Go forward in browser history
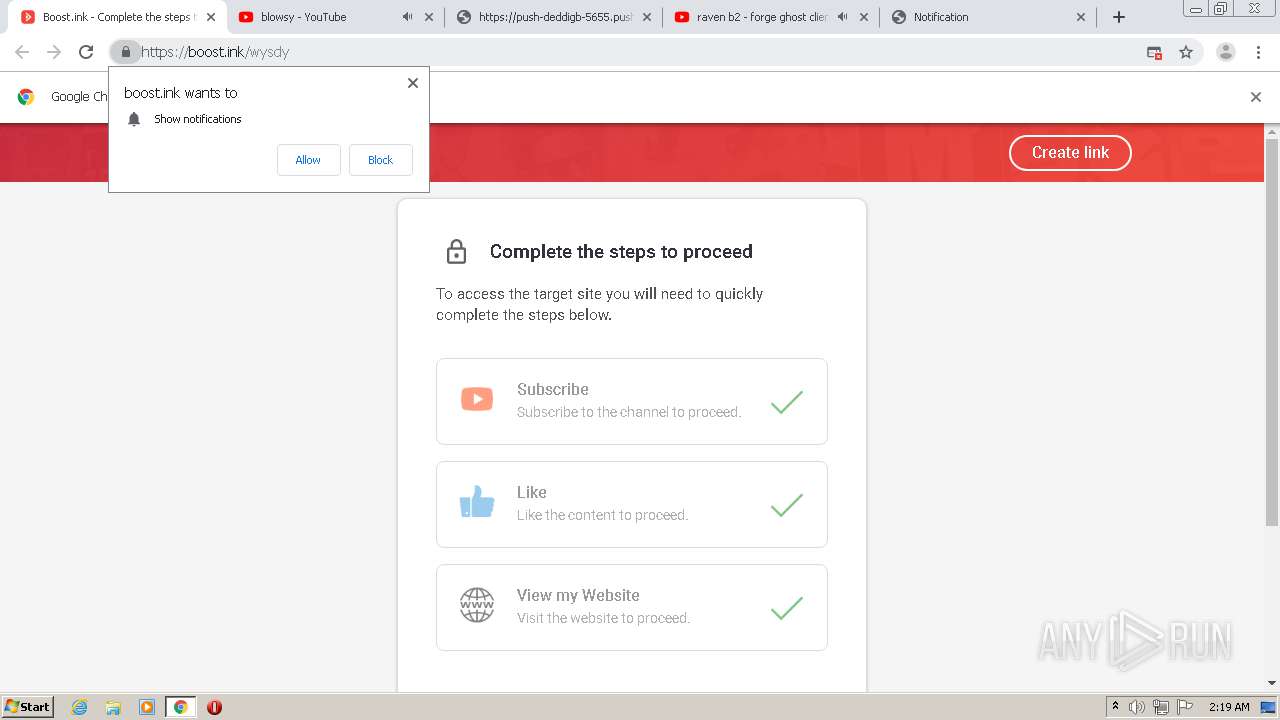This screenshot has width=1280, height=720. pos(54,52)
